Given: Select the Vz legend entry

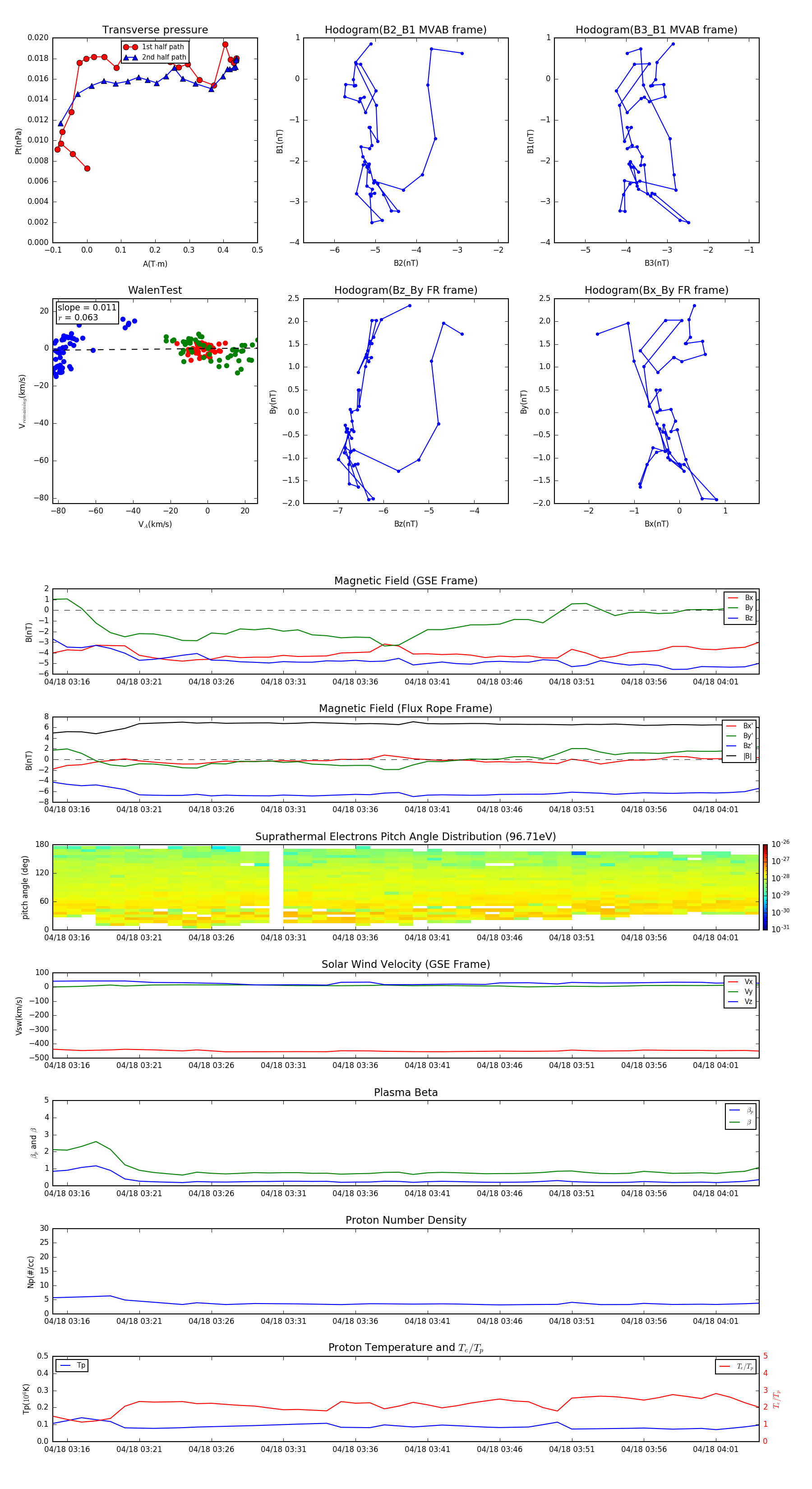Looking at the screenshot, I should point(741,1002).
